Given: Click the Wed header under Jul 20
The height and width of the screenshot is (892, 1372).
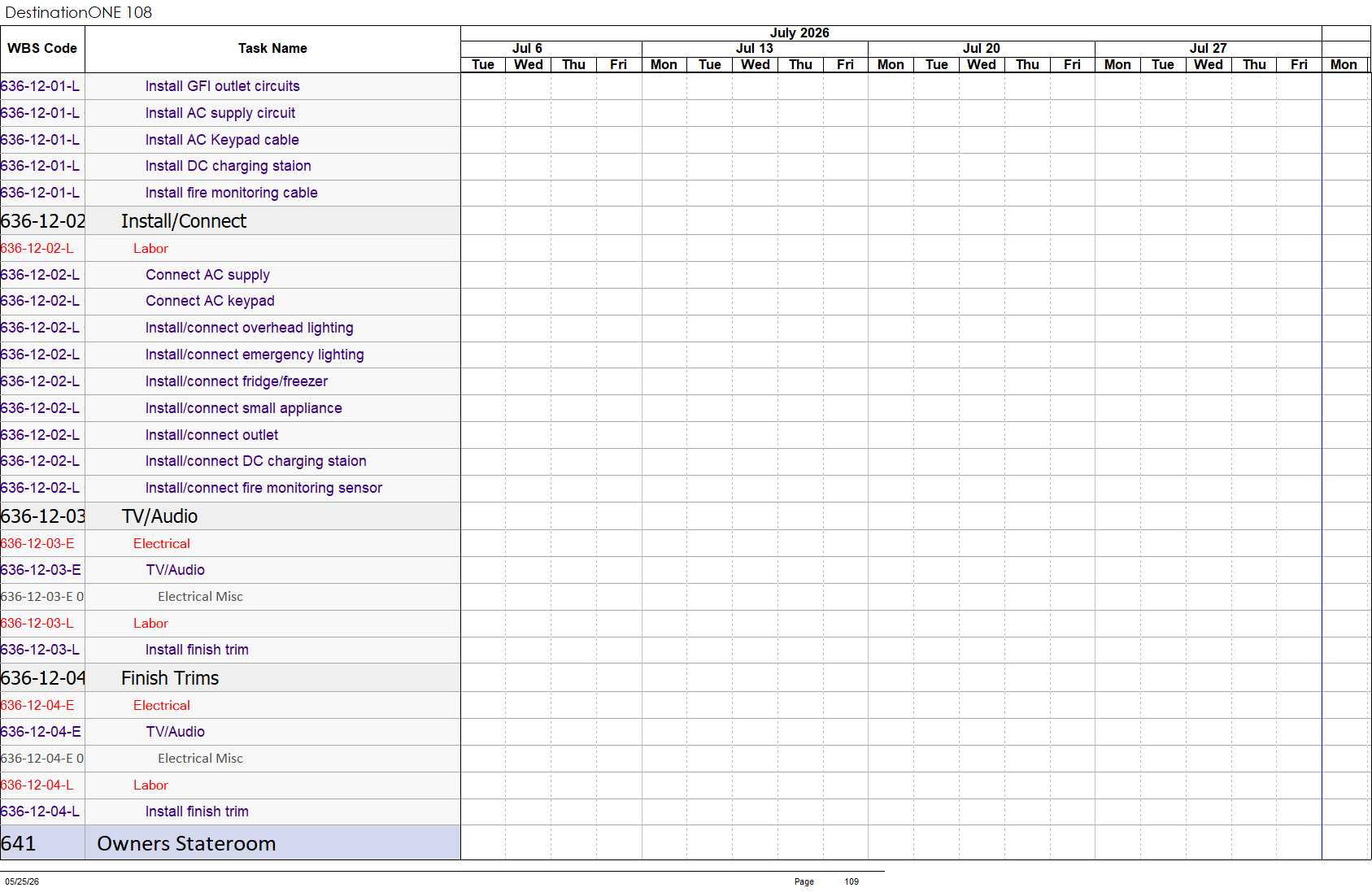Looking at the screenshot, I should (x=982, y=65).
